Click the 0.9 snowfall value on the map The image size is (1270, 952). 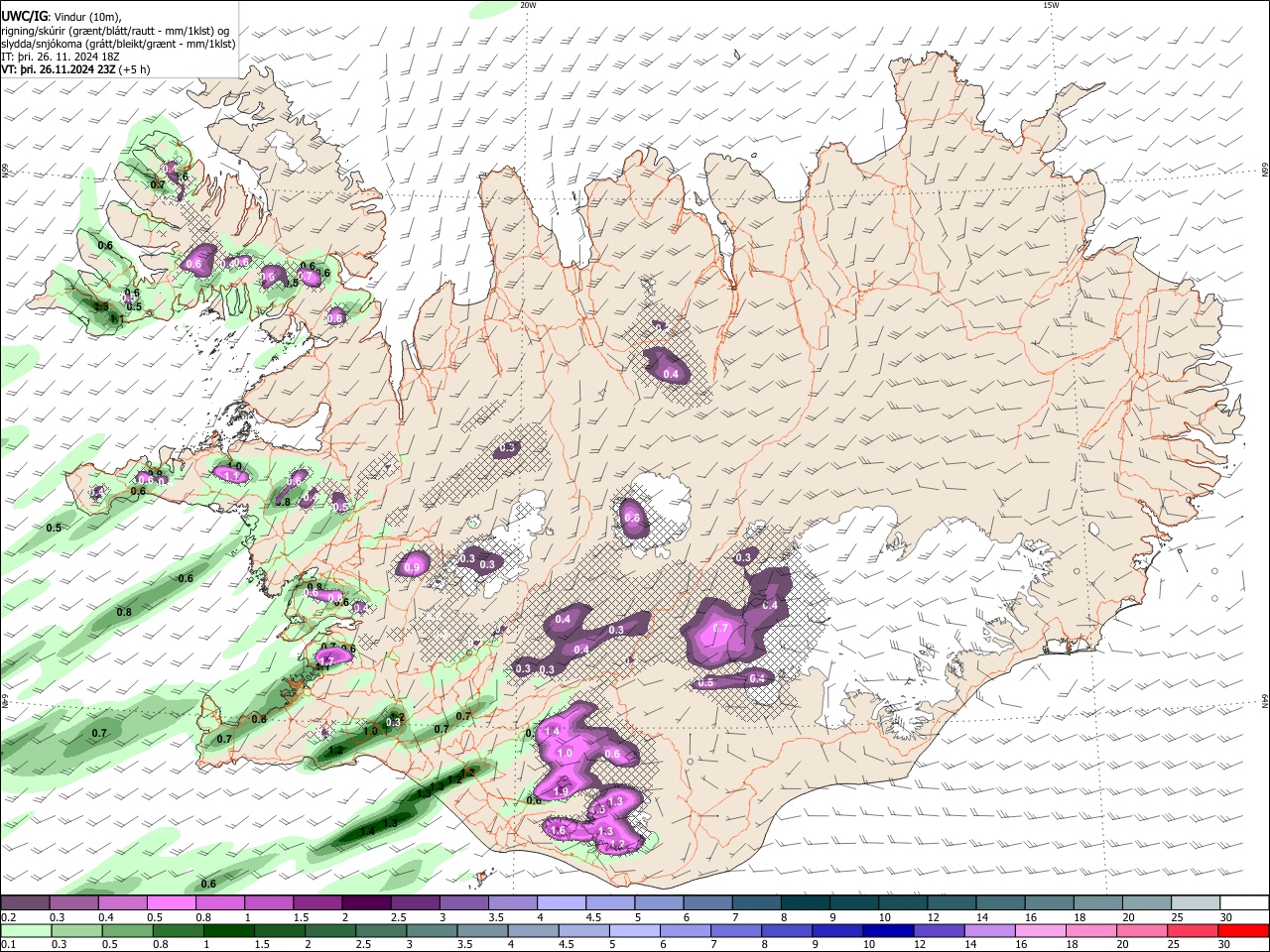point(414,566)
